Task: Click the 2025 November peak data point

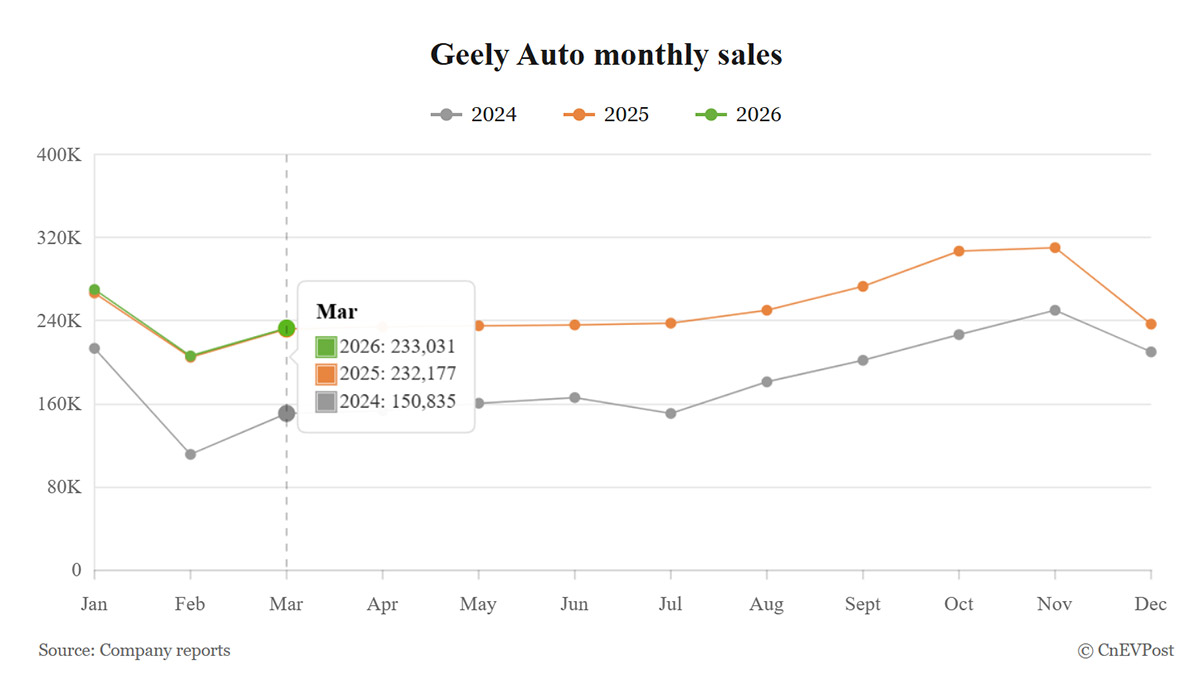Action: (1055, 247)
